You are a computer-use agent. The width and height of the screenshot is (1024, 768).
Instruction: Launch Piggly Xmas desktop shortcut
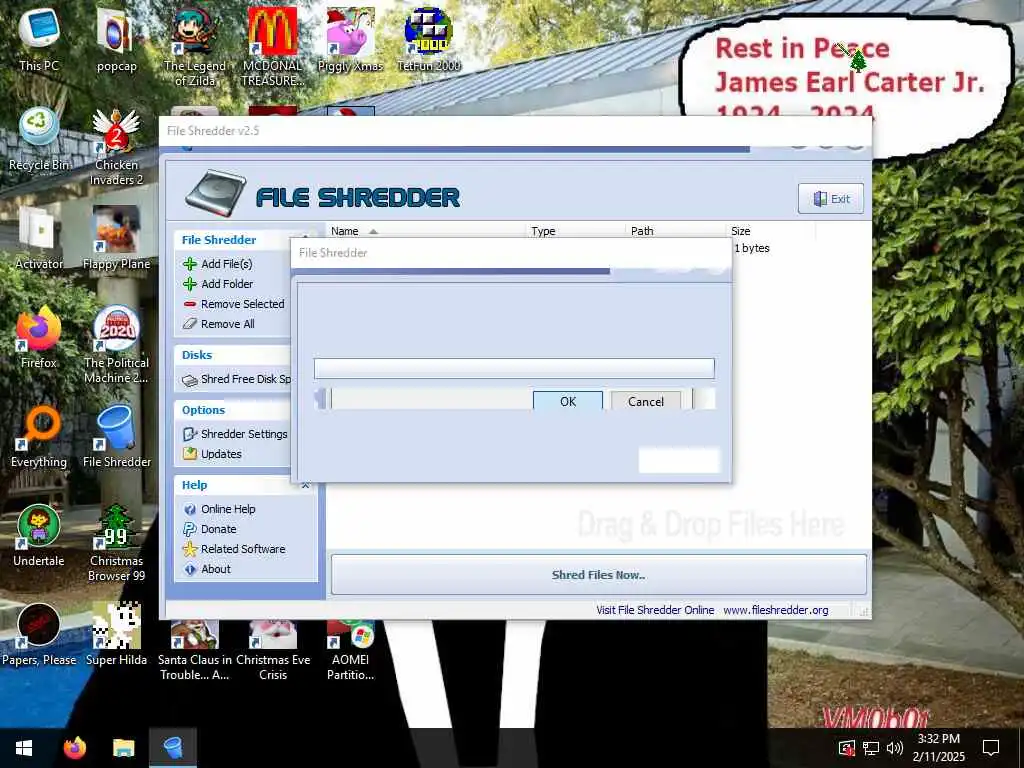(350, 40)
